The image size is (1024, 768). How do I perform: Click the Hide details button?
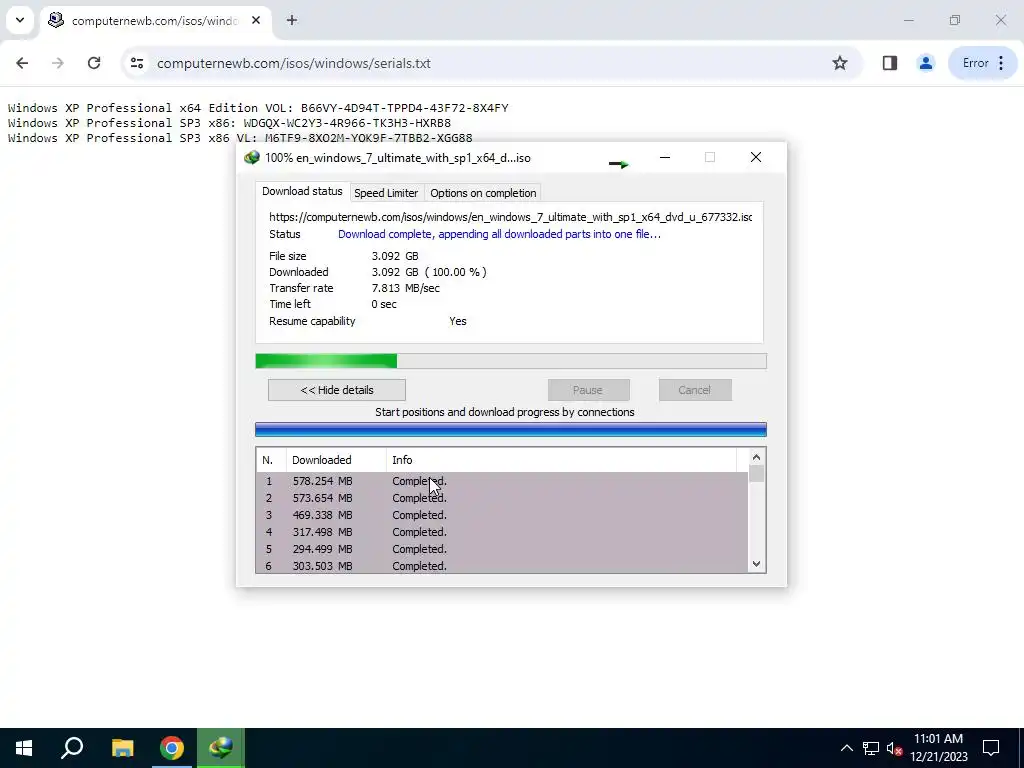(x=337, y=390)
